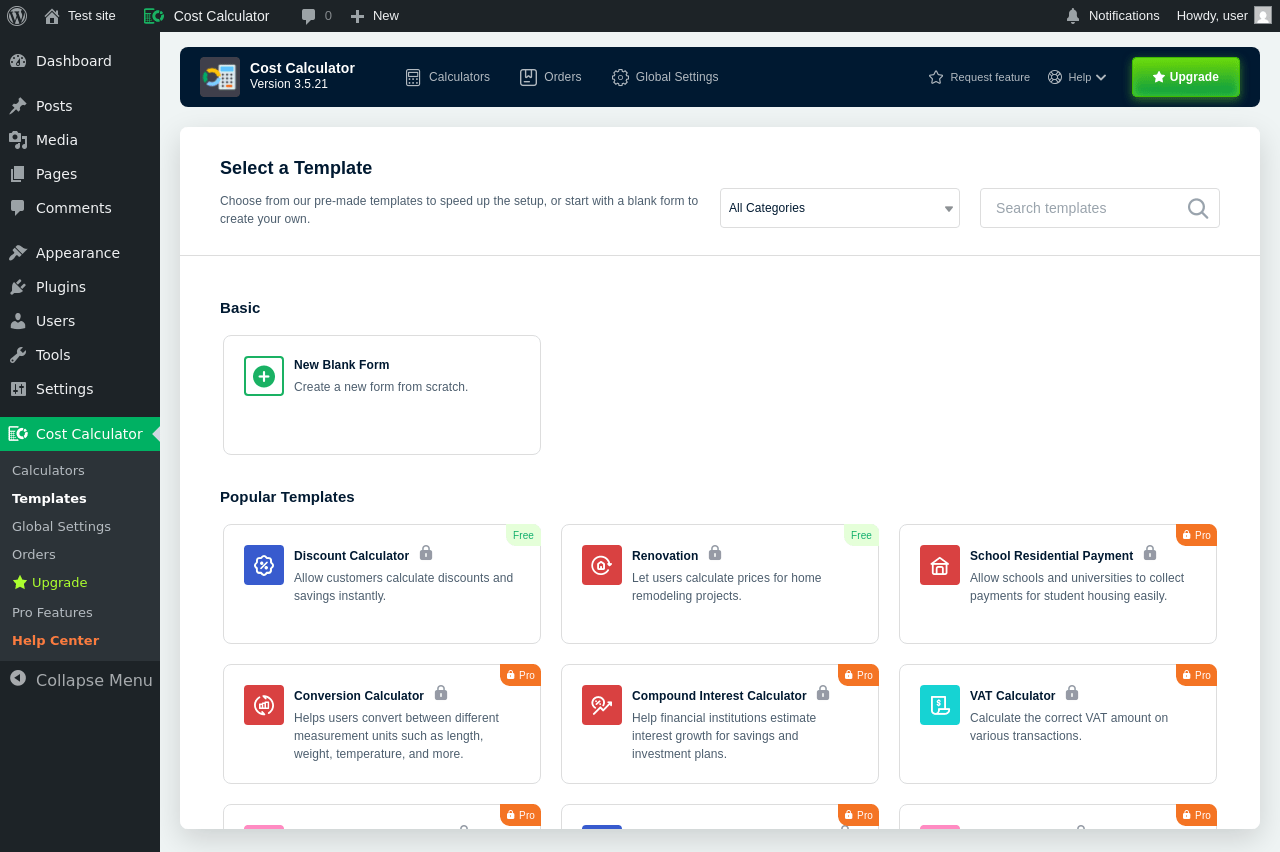This screenshot has height=852, width=1280.
Task: Click the Collapse Menu arrow icon
Action: (18, 678)
